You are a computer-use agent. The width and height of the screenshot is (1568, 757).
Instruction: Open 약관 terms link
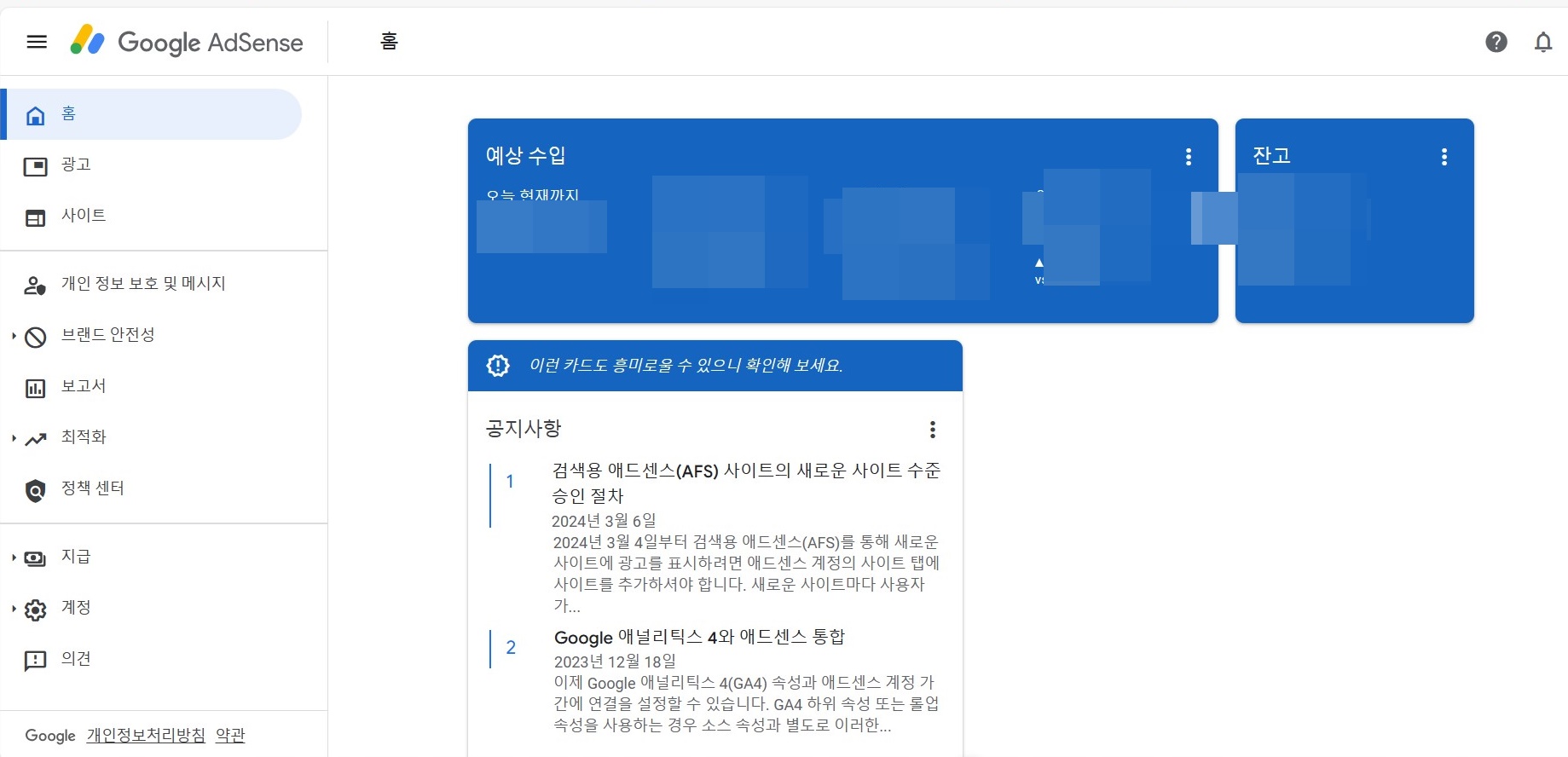tap(230, 735)
